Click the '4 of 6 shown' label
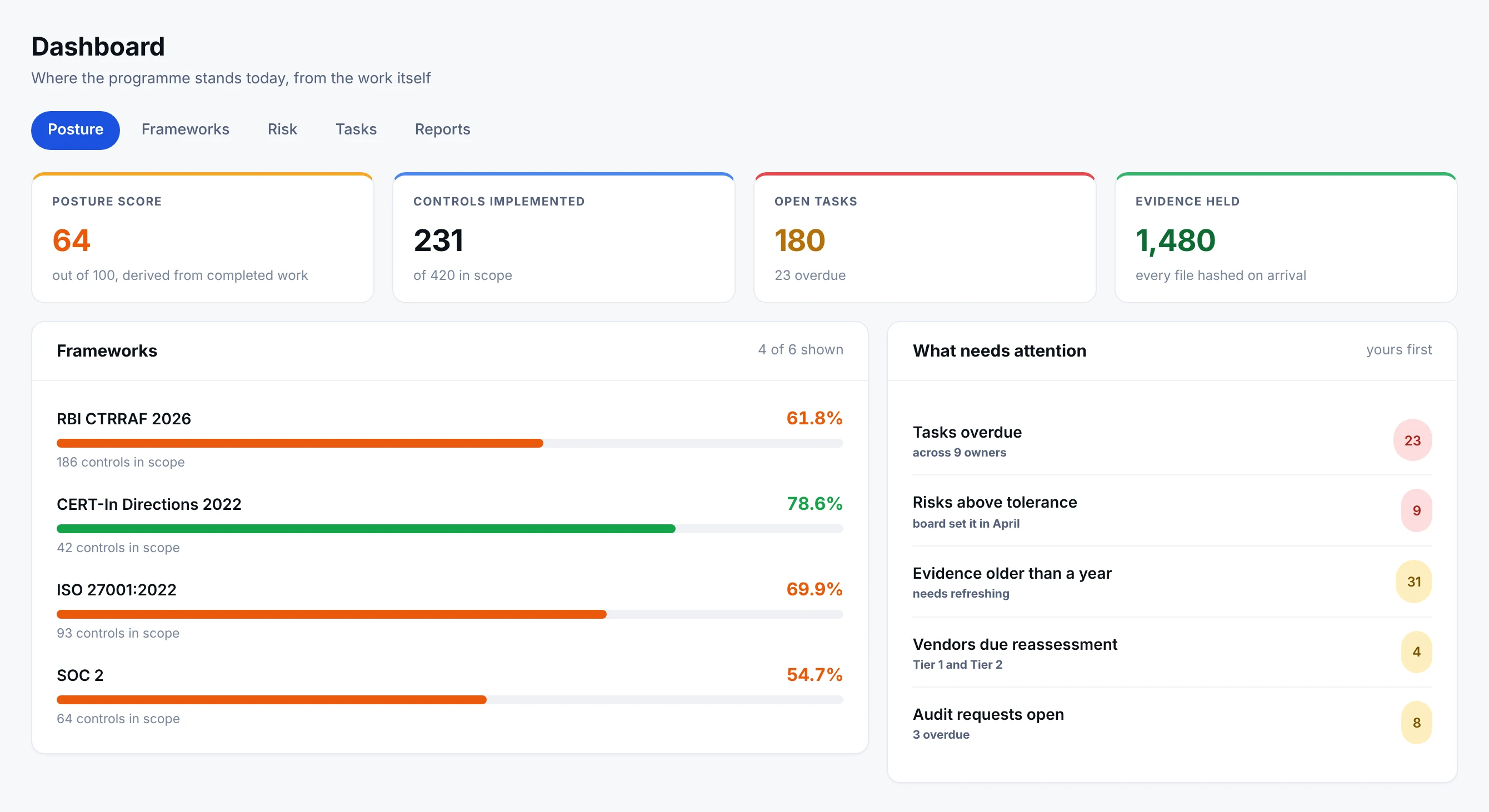This screenshot has height=812, width=1489. (801, 350)
